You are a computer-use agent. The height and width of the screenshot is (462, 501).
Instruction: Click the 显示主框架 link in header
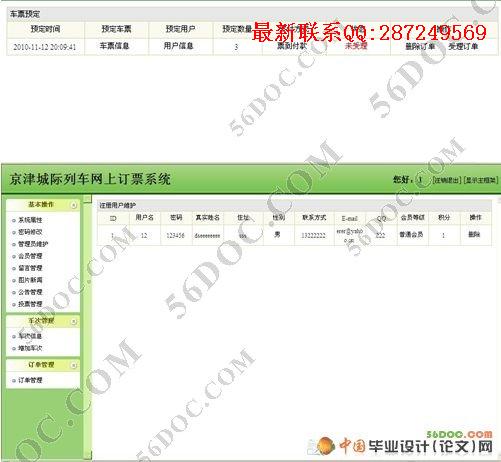click(481, 180)
